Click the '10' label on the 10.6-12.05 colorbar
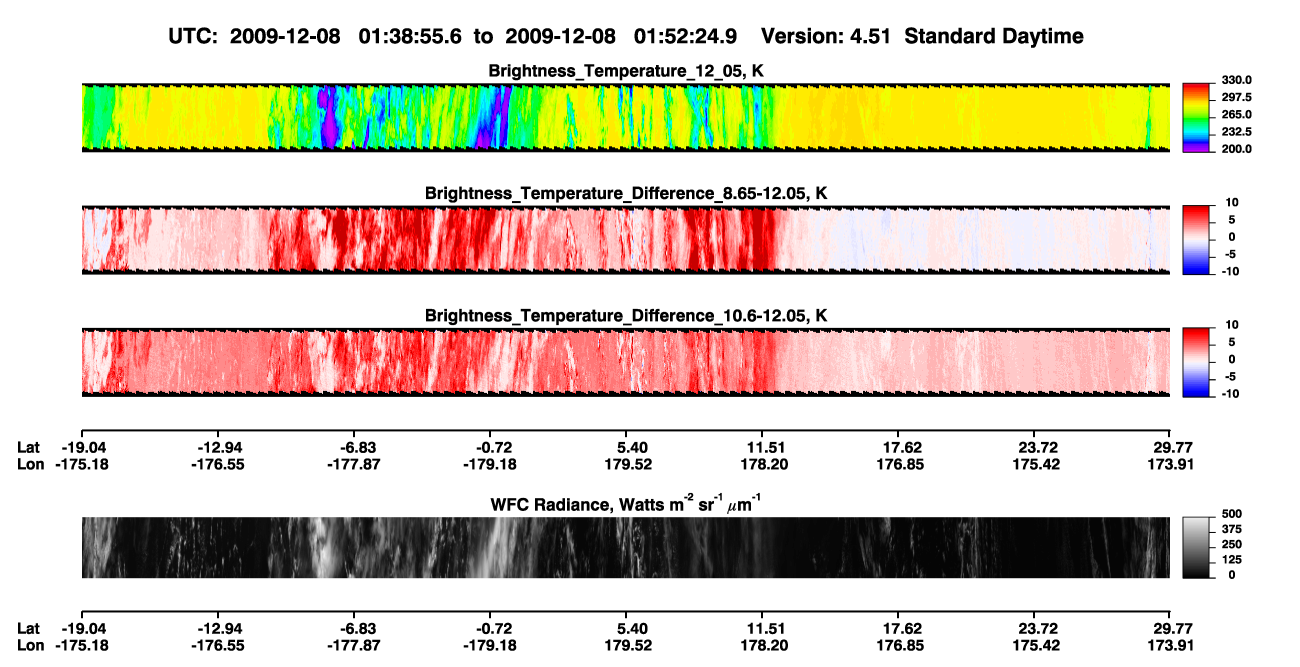The image size is (1300, 667). (1233, 325)
